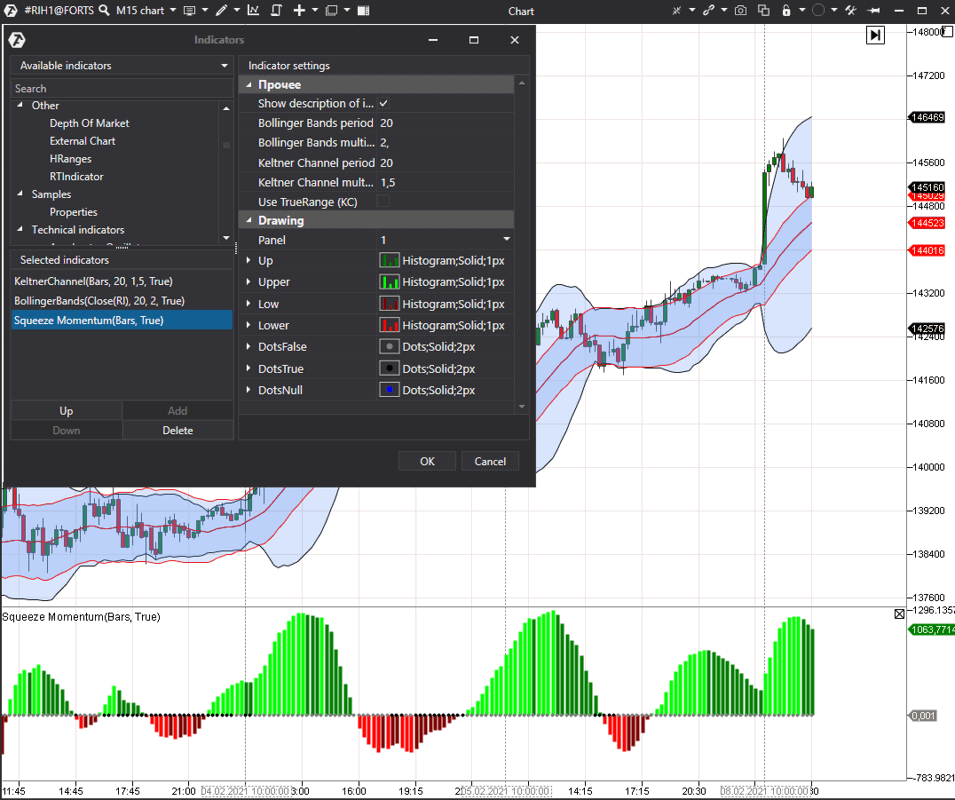Image resolution: width=955 pixels, height=800 pixels.
Task: Click the OK button
Action: [427, 461]
